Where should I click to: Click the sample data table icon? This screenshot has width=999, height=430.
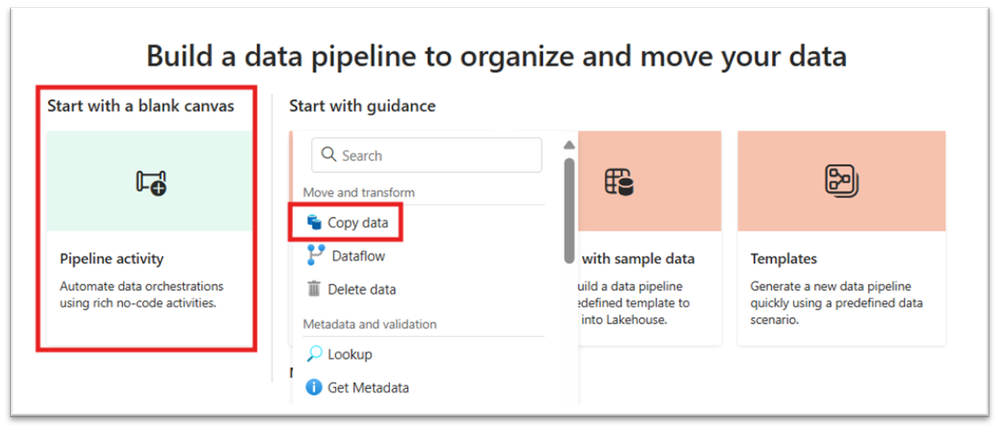[x=619, y=181]
